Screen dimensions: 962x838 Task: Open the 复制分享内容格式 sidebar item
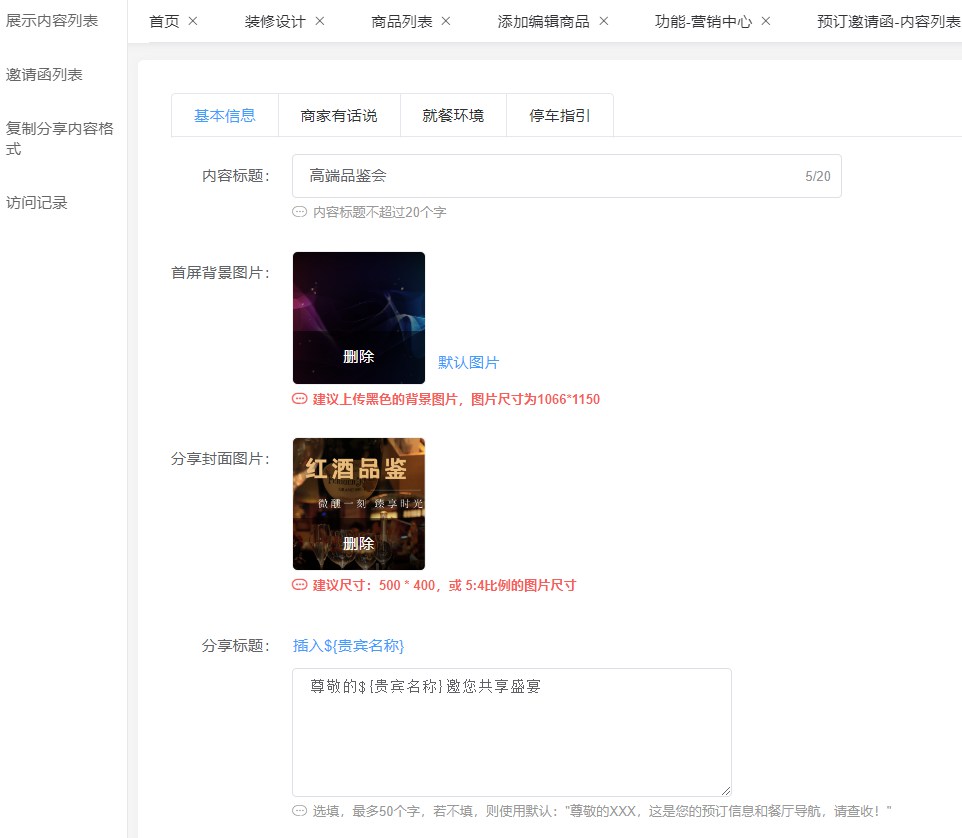coord(60,139)
